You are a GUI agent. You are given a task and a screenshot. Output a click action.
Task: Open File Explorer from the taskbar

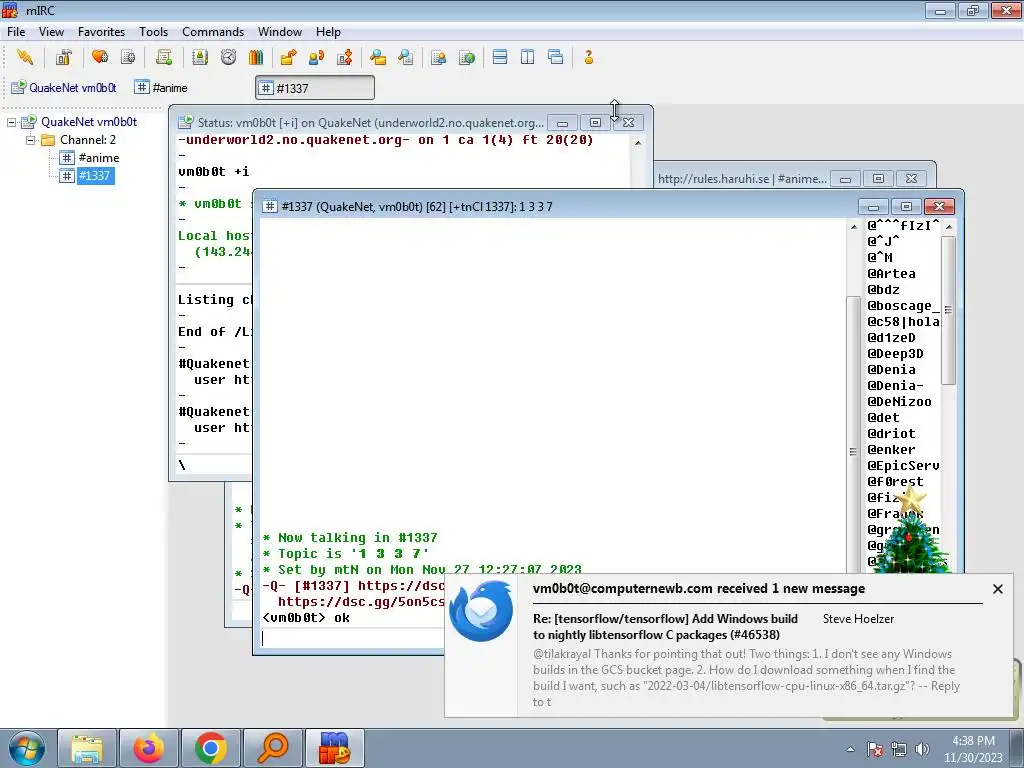87,748
